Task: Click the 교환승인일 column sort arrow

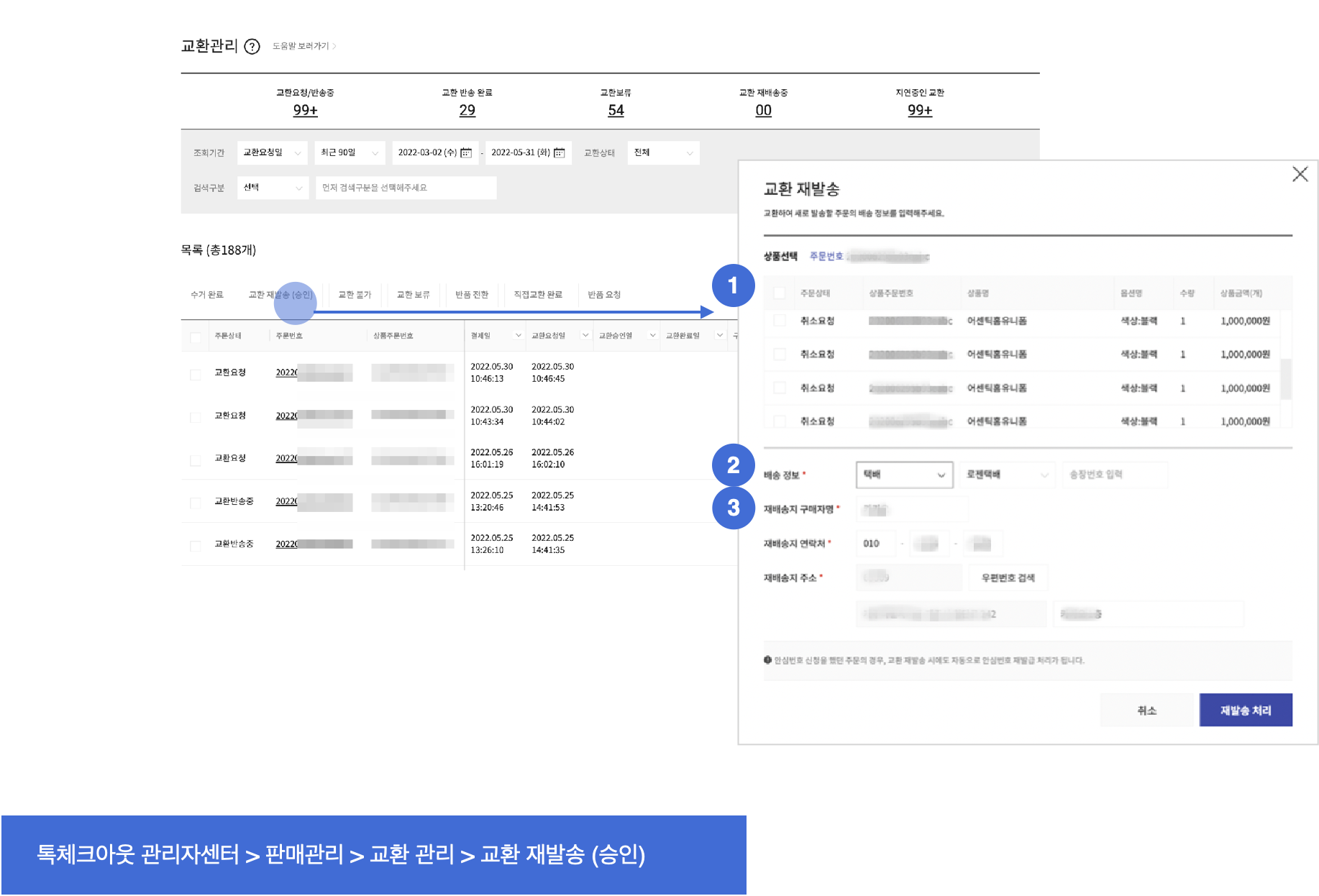Action: pyautogui.click(x=652, y=336)
